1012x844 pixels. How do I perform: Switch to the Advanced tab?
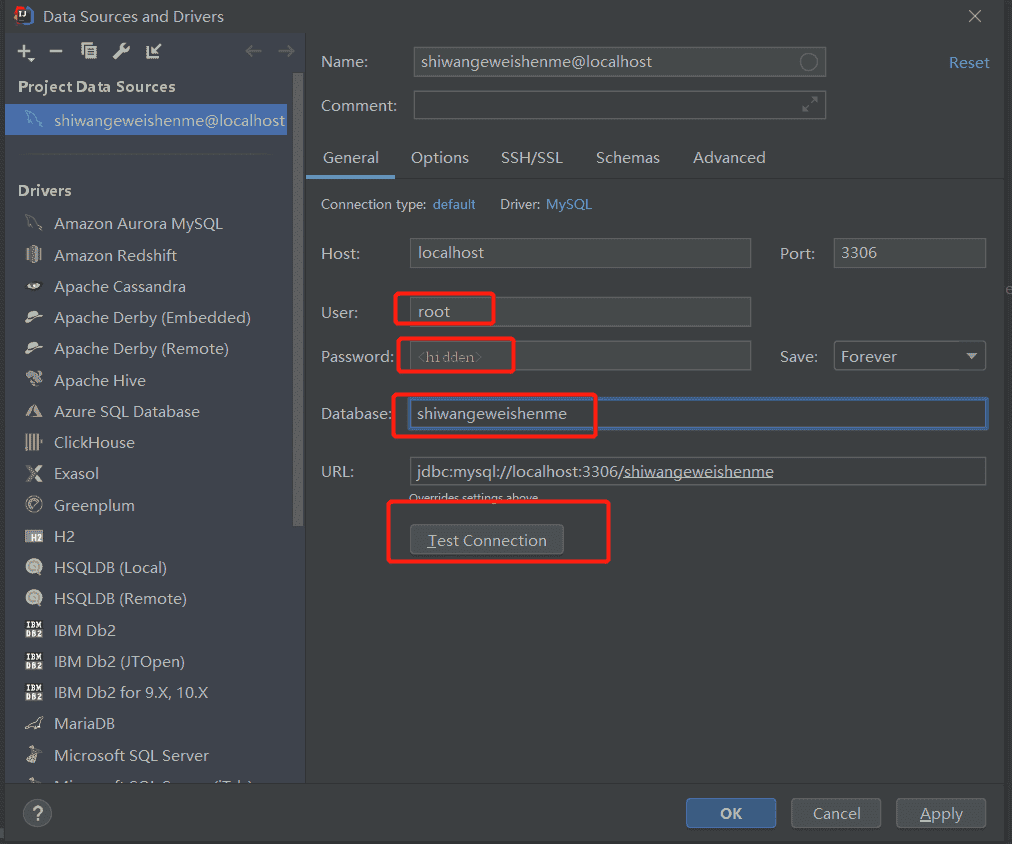click(x=729, y=157)
